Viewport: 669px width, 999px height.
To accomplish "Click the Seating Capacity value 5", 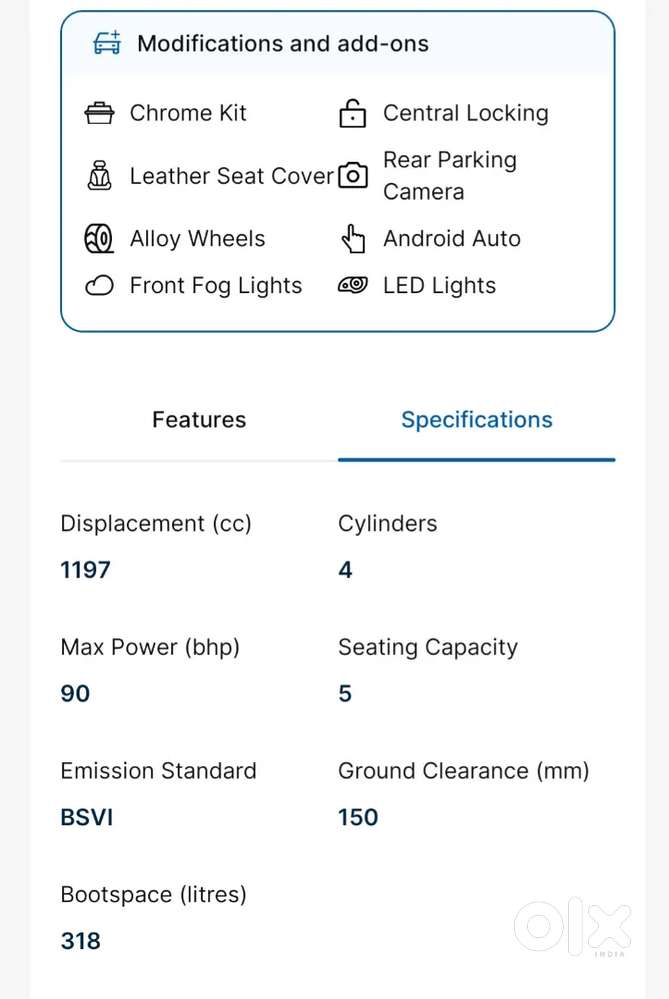I will point(344,693).
